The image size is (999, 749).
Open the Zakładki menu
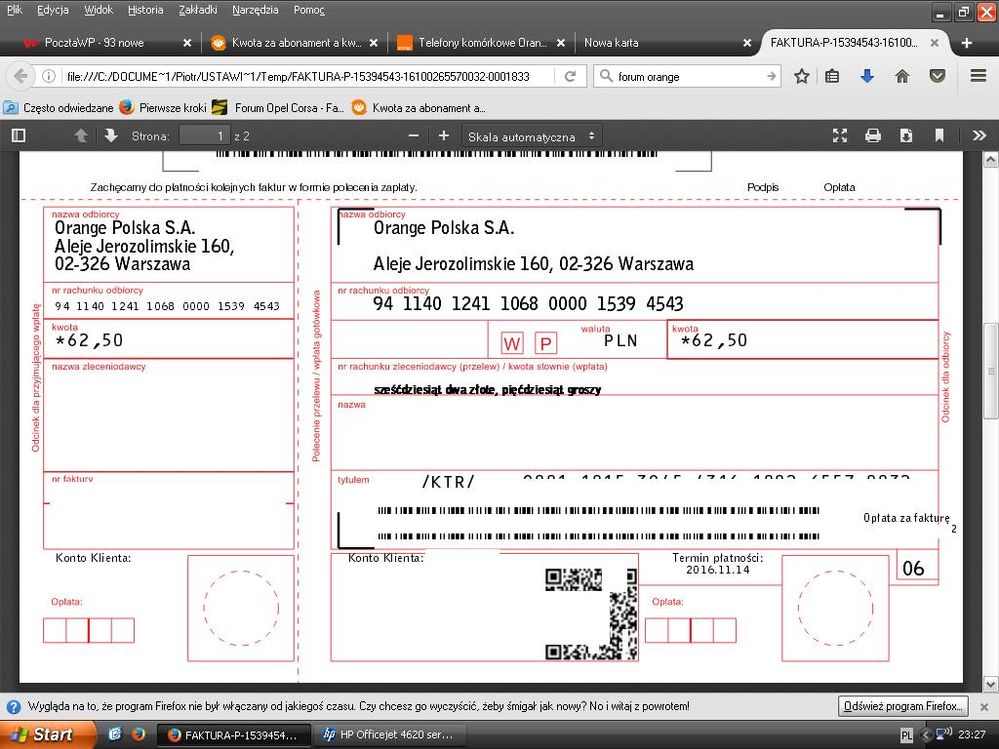pyautogui.click(x=197, y=9)
